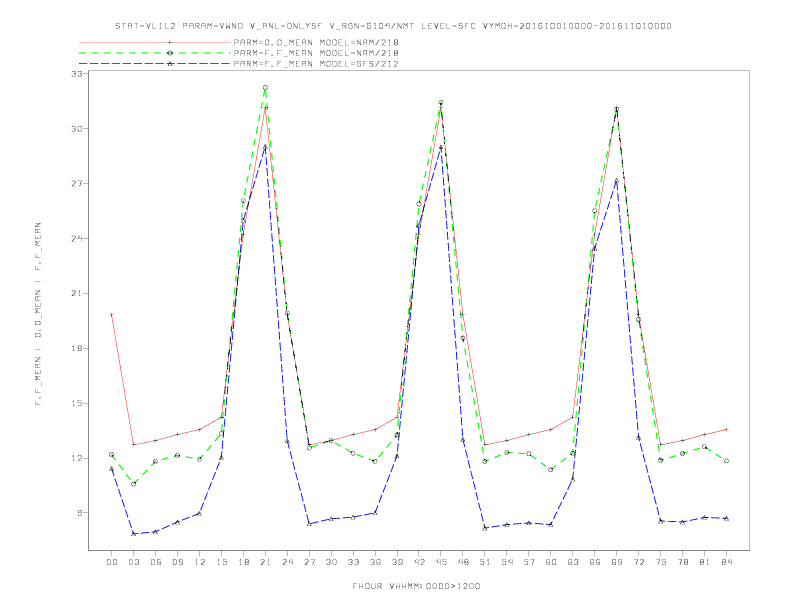Click forecast hour 27 on x-axis
Screen dimensions: 792x612
[309, 562]
